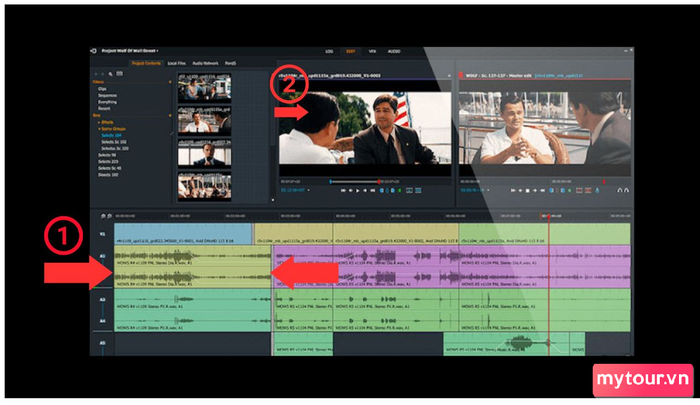
Task: Jump to start in source viewer
Action: [x=343, y=191]
